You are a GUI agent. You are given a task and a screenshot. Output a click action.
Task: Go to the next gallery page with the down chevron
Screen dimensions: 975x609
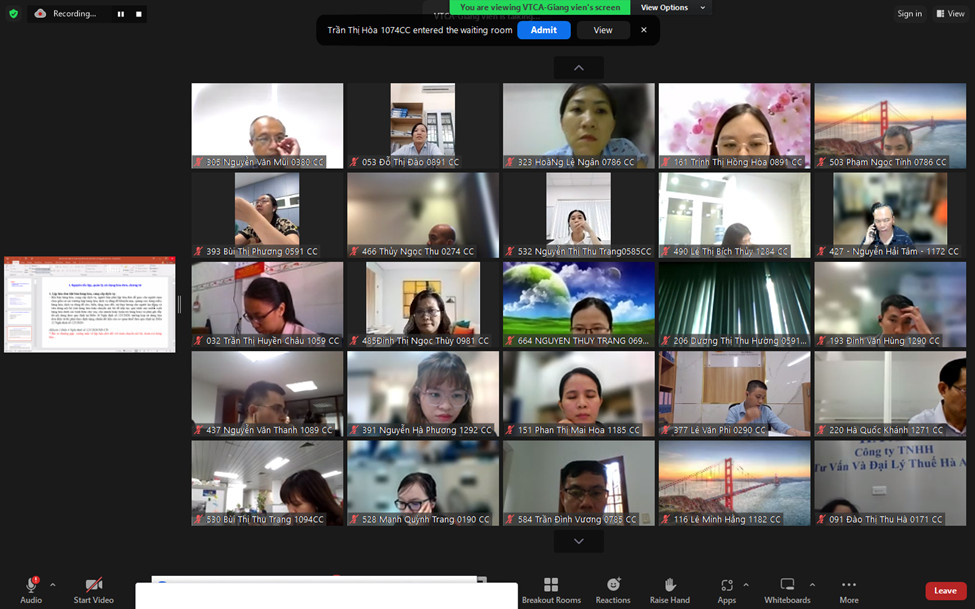(x=578, y=541)
